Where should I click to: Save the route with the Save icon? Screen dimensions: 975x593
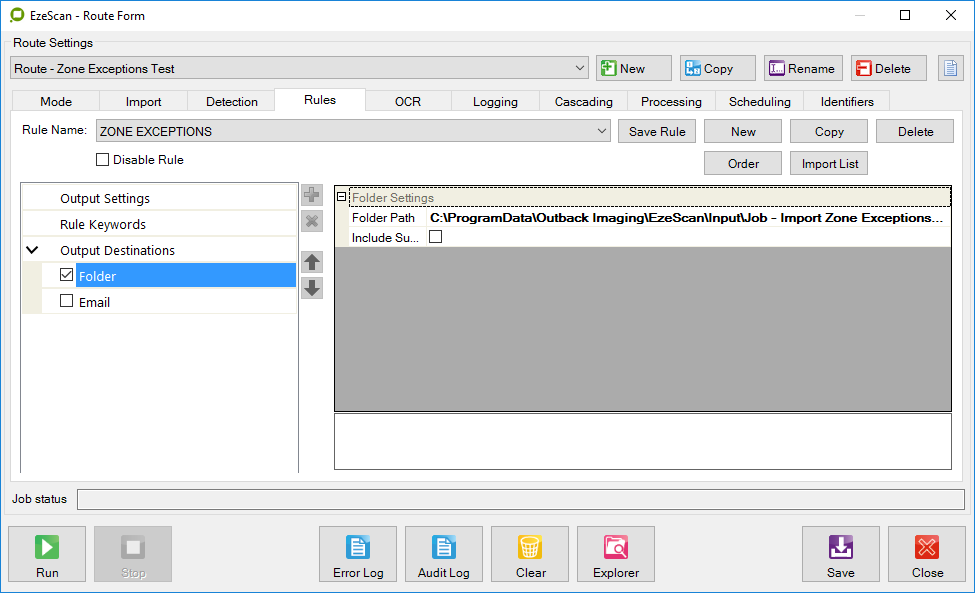(x=840, y=554)
